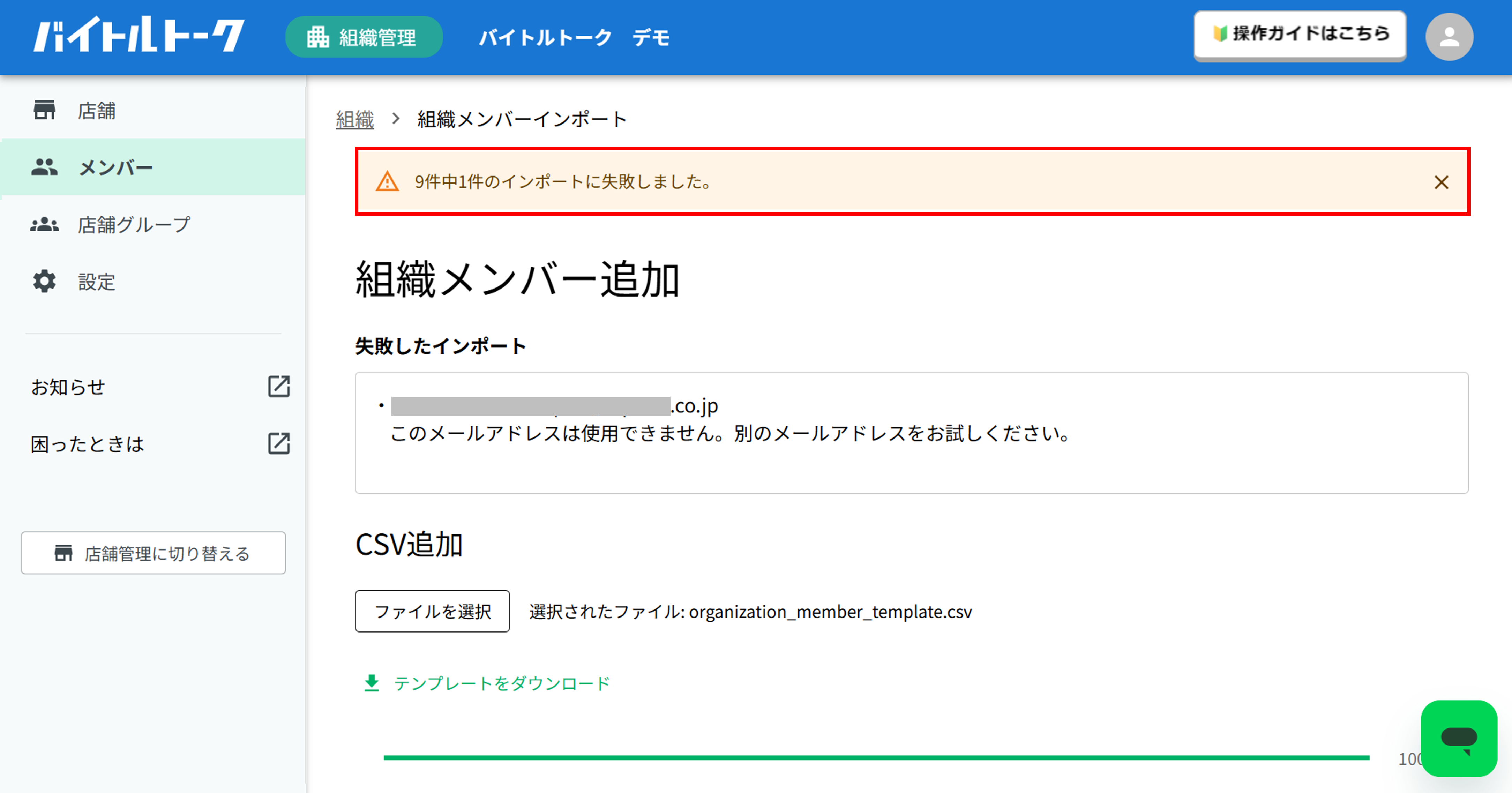The height and width of the screenshot is (793, 1512).
Task: Click the バイトルトーク デモ organization name
Action: pos(574,38)
